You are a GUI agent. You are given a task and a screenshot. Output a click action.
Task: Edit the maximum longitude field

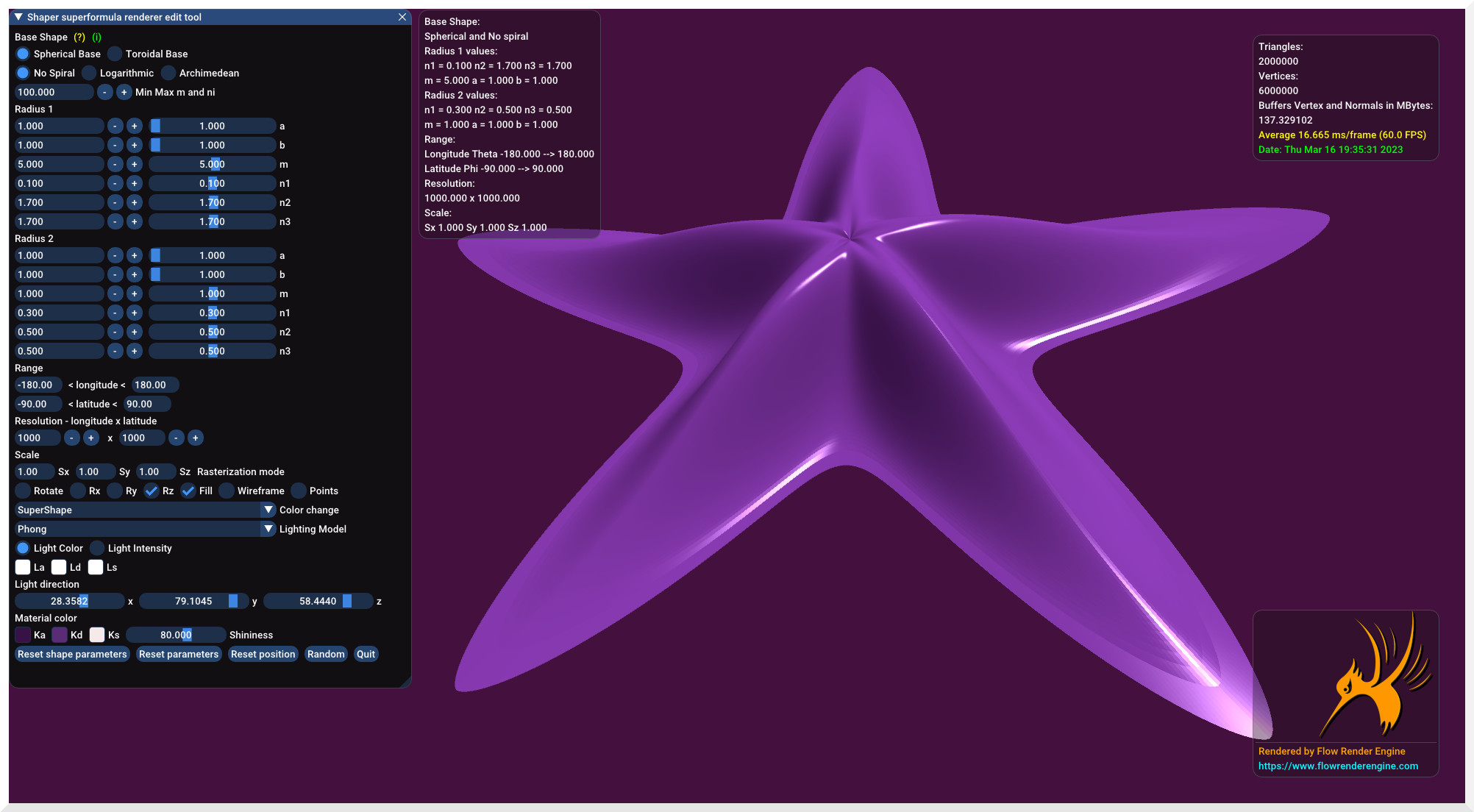(x=155, y=385)
